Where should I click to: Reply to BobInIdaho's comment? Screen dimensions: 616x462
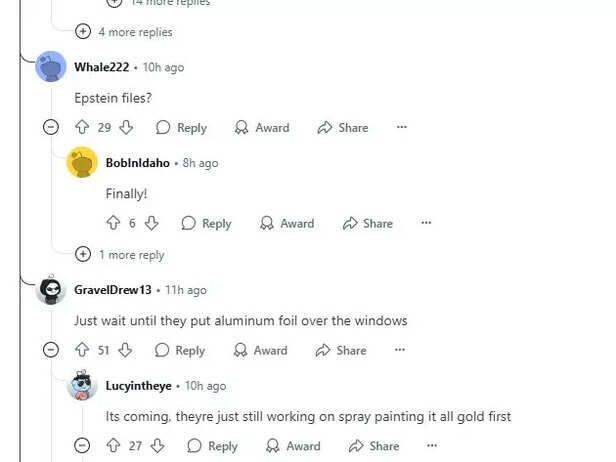206,223
